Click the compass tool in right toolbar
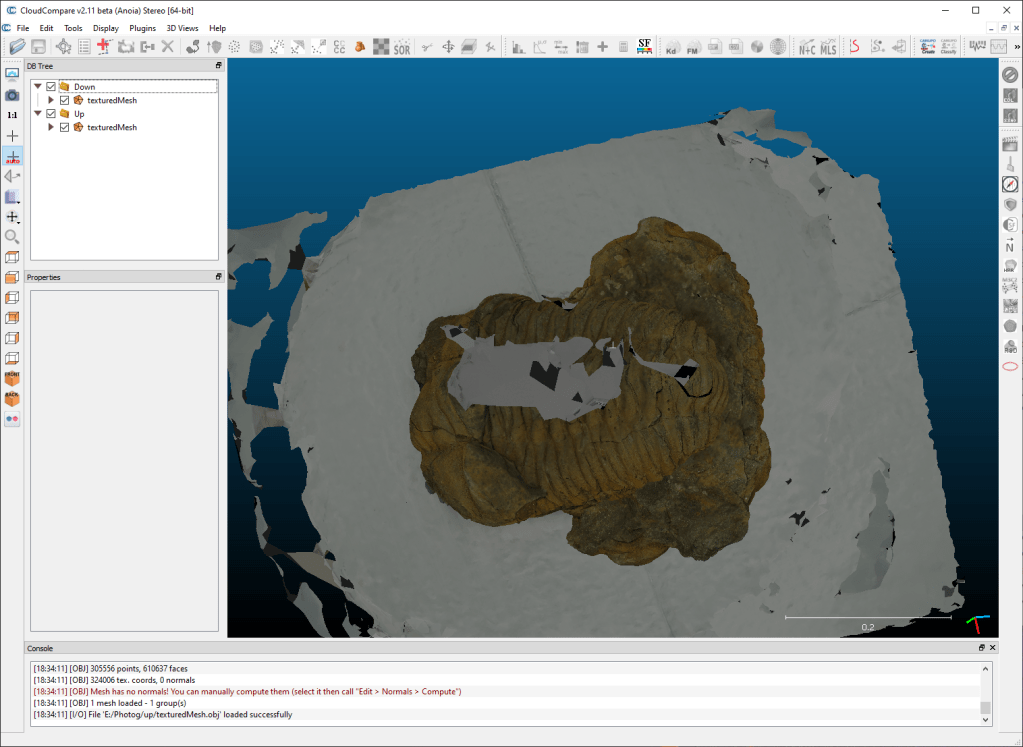 click(1010, 184)
